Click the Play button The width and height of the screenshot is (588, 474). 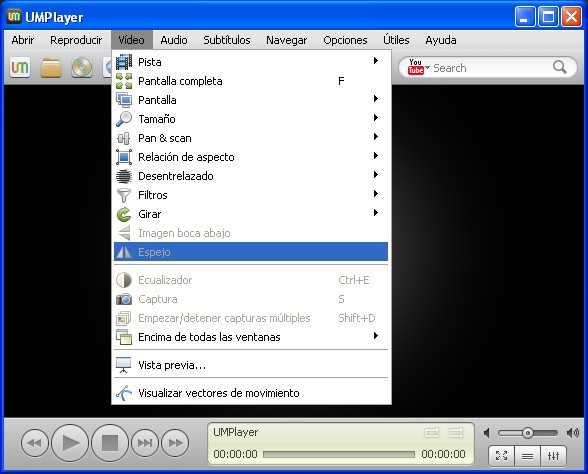70,443
